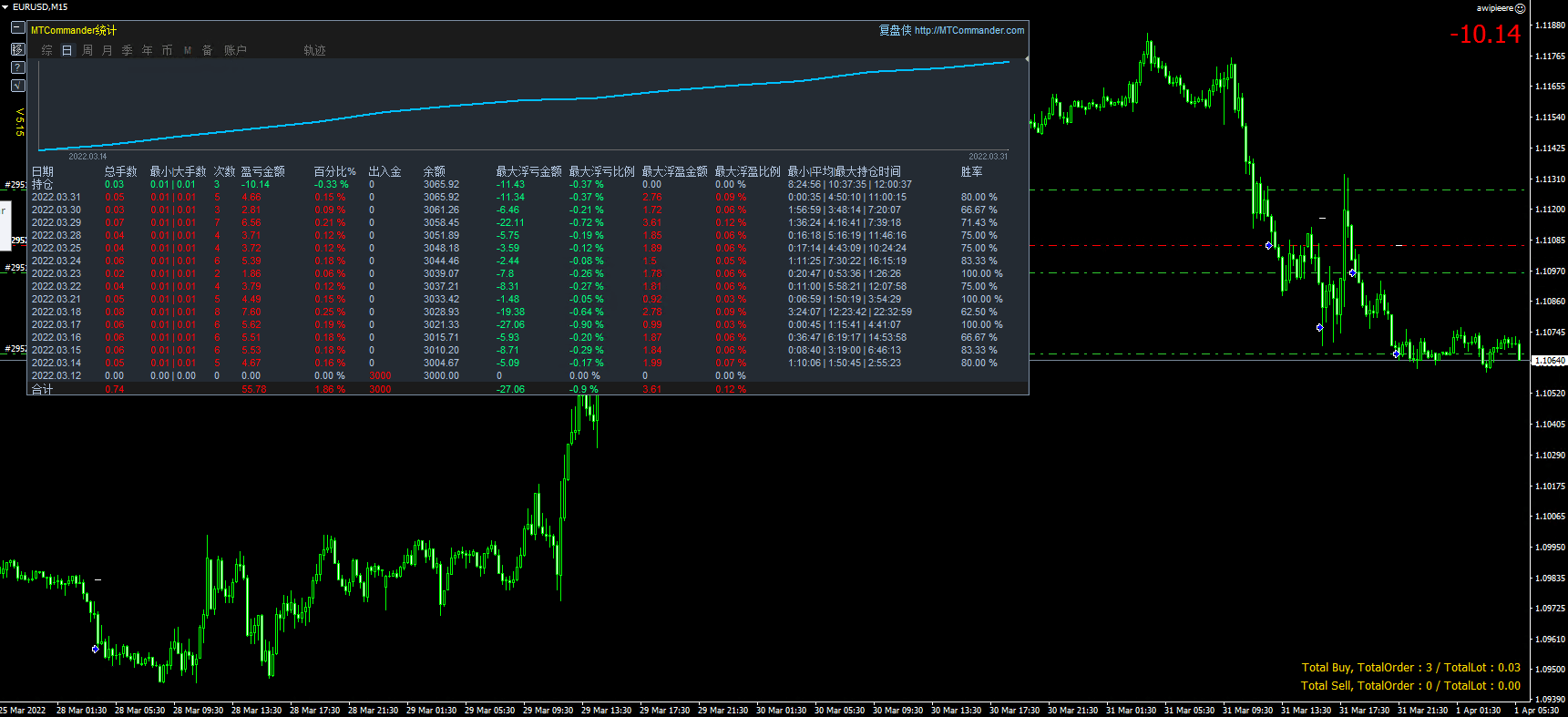Click the 1.11880 price scale label

click(x=1550, y=26)
